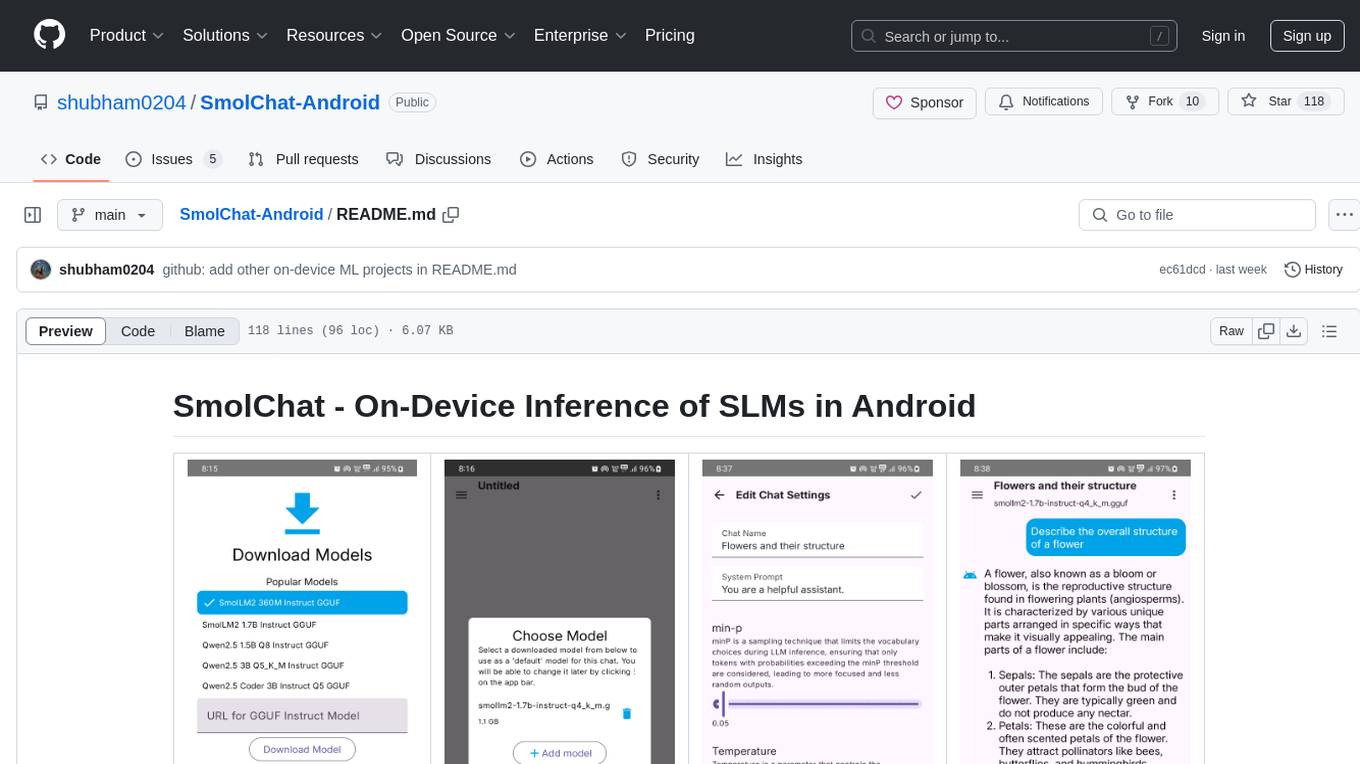The height and width of the screenshot is (764, 1360).
Task: Copy the README.md file path
Action: (451, 215)
